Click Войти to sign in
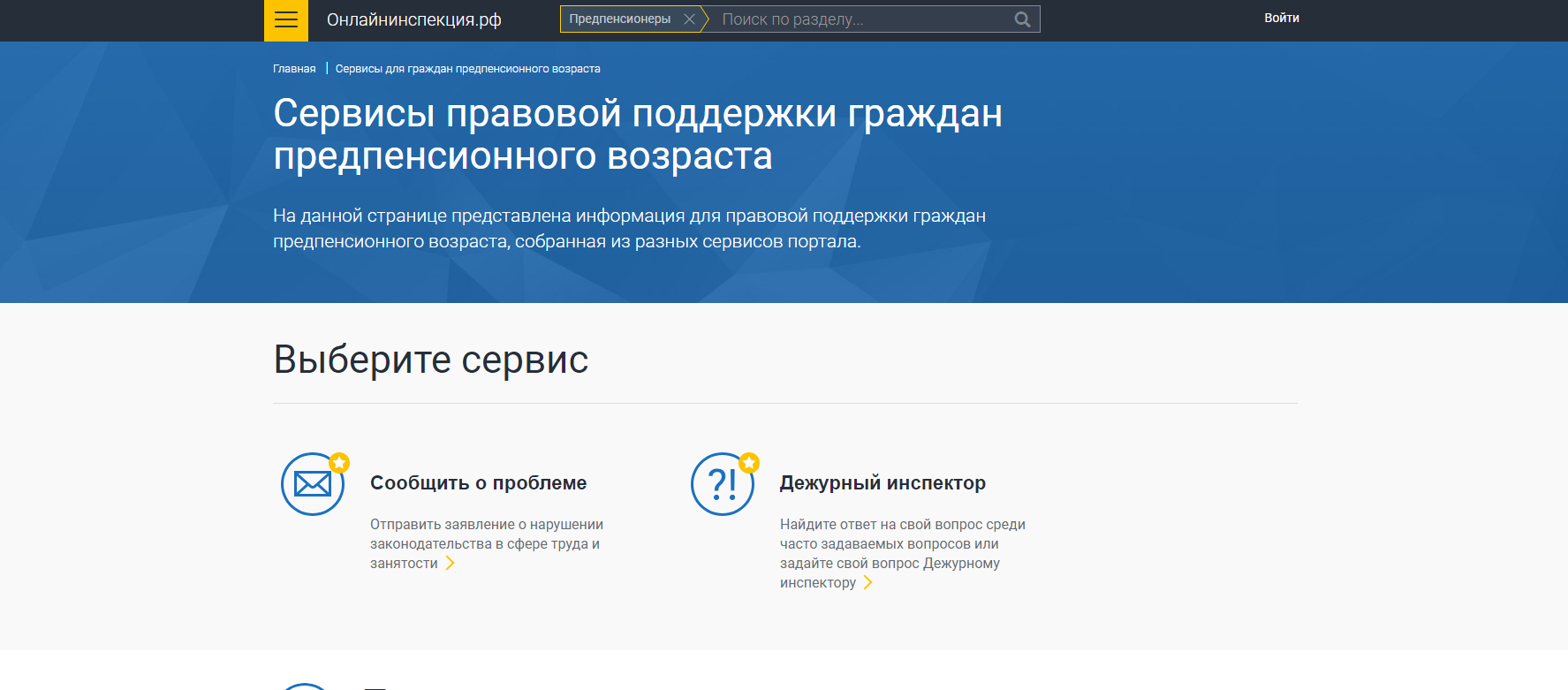The width and height of the screenshot is (1568, 690). point(1281,18)
